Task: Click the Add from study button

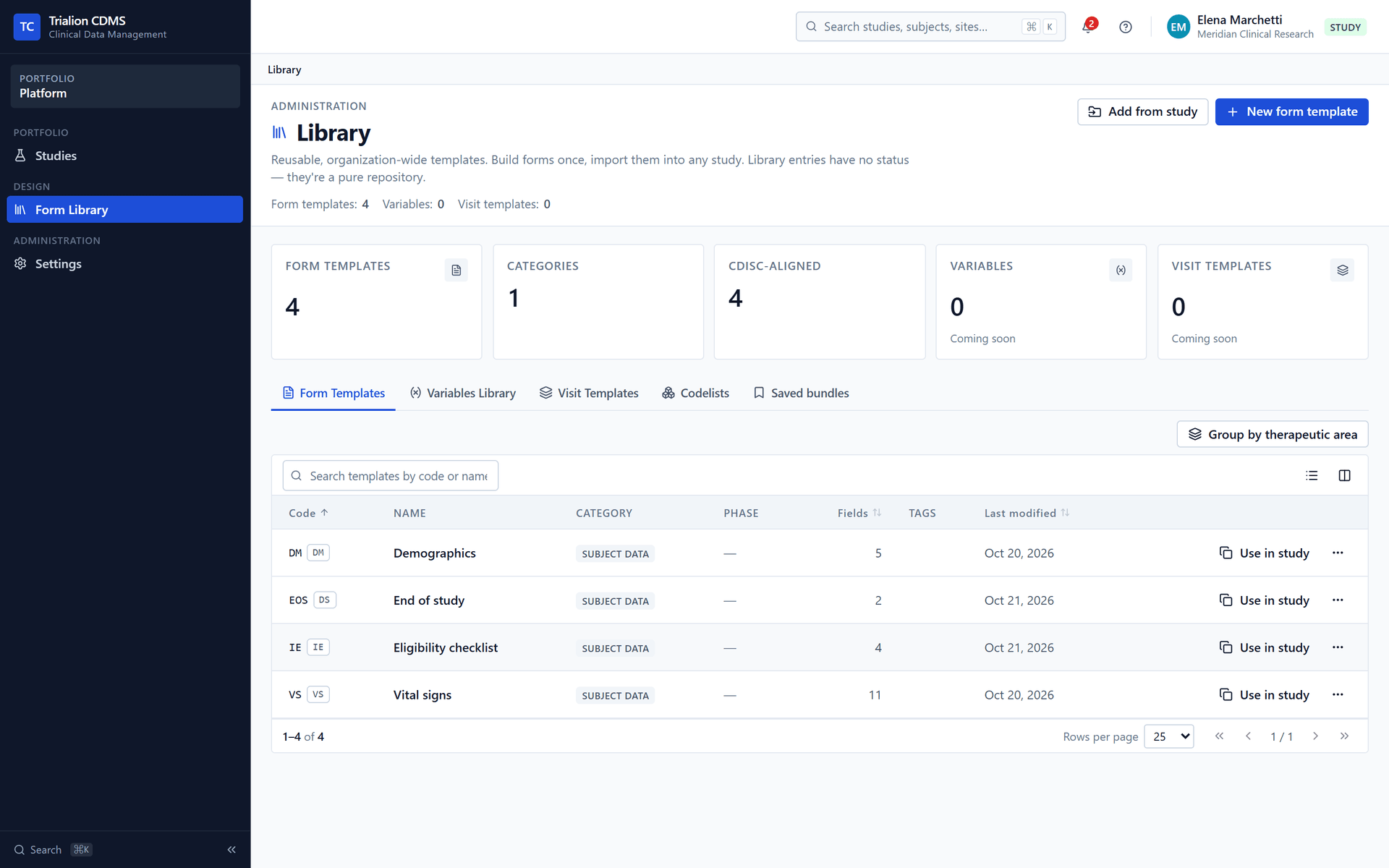Action: (1142, 111)
